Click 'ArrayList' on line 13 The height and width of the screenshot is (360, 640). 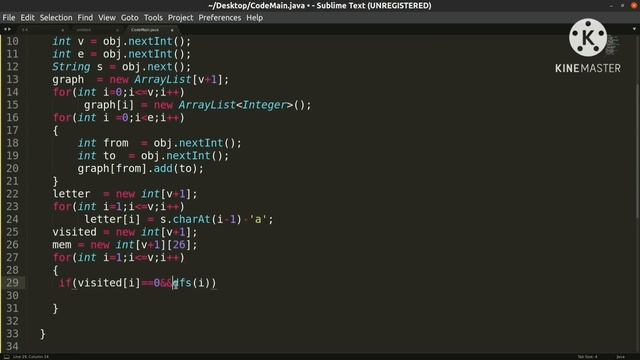(x=162, y=79)
